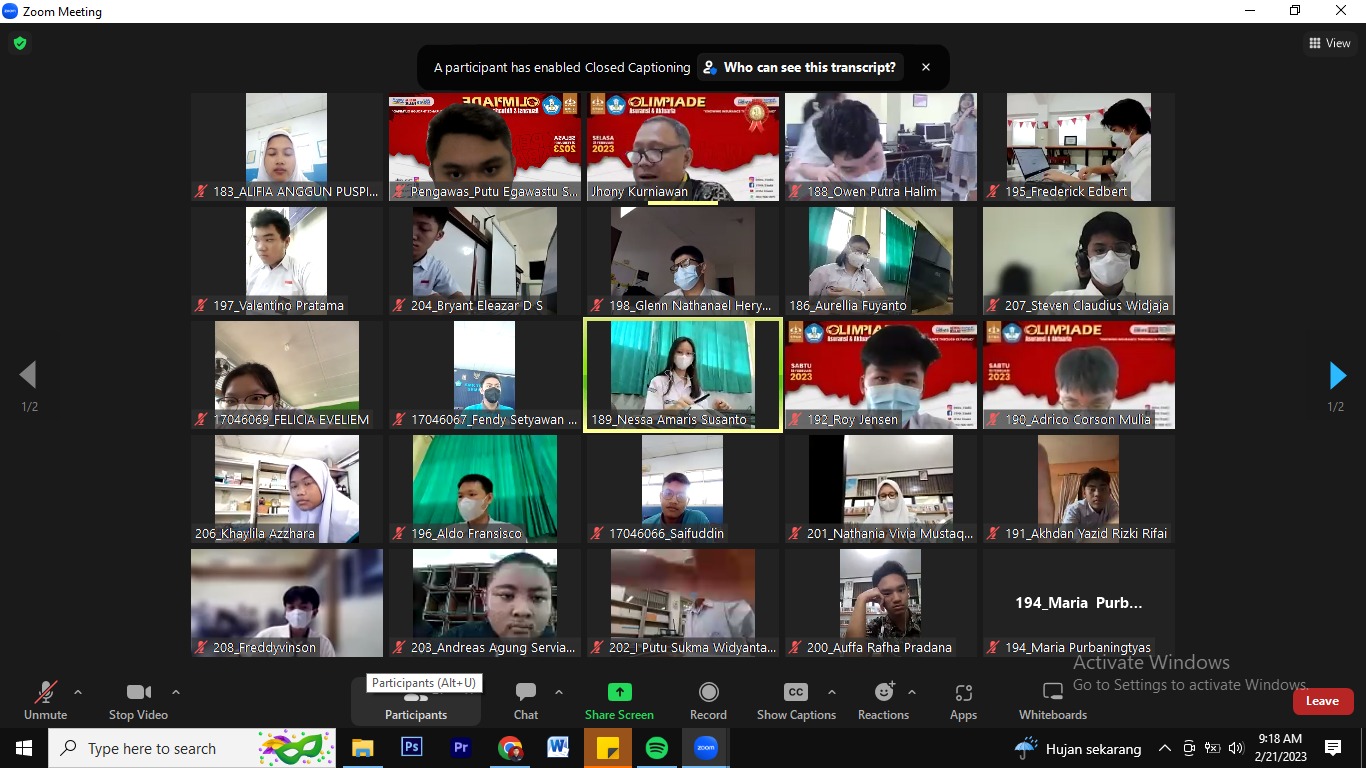
Task: Open Reactions menu
Action: [x=884, y=700]
